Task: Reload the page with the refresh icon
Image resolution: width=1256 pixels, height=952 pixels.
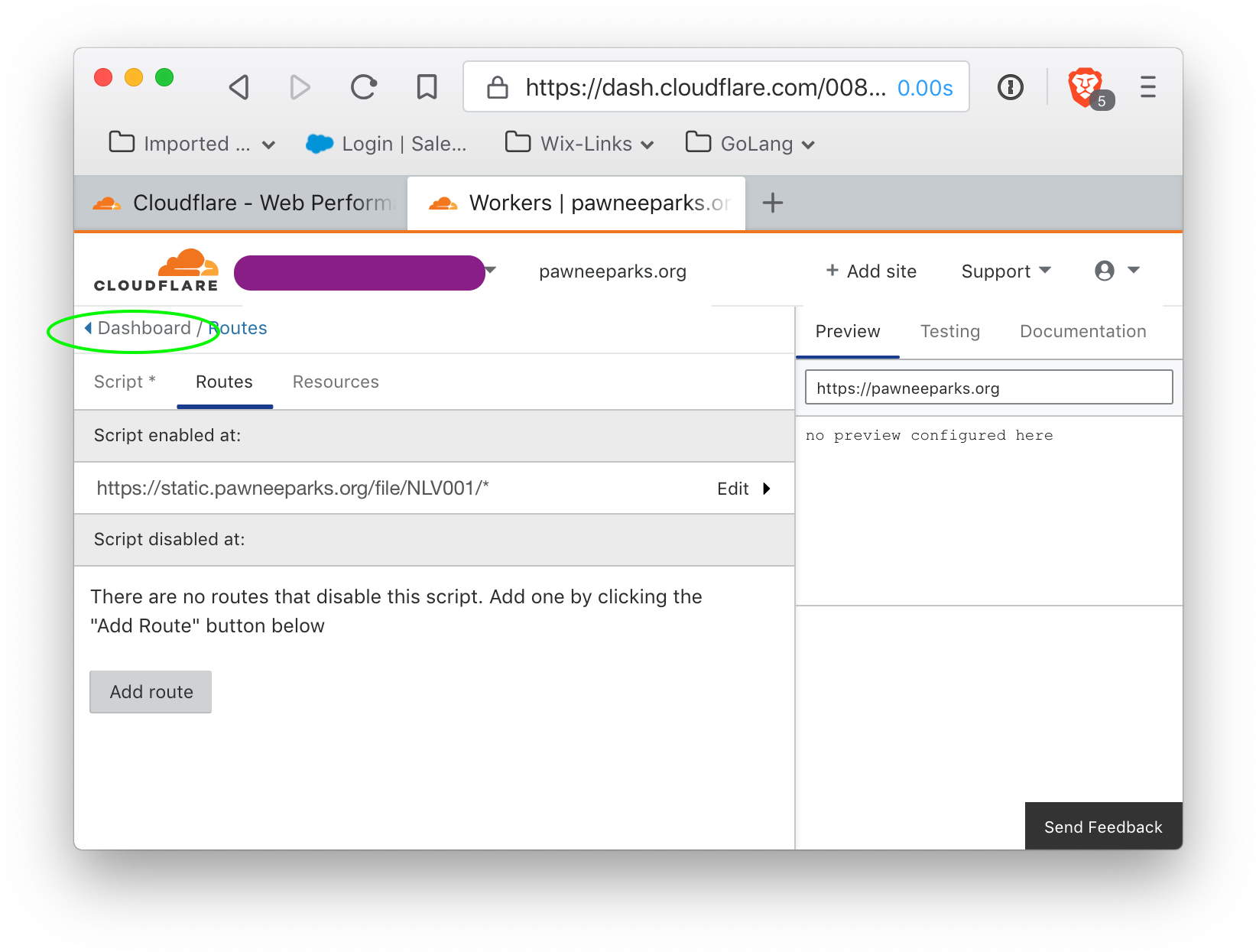Action: tap(364, 87)
